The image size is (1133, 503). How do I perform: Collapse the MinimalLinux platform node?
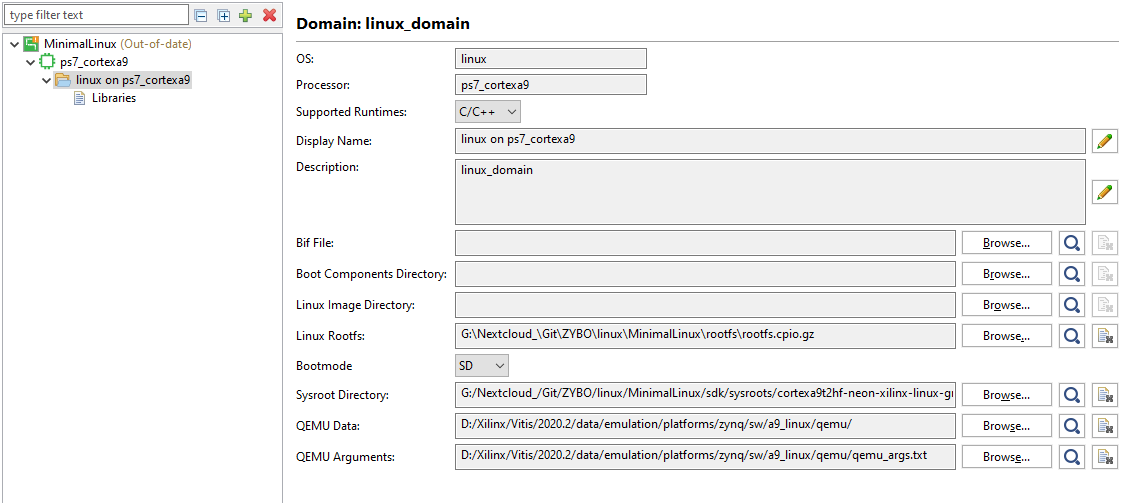[x=14, y=44]
